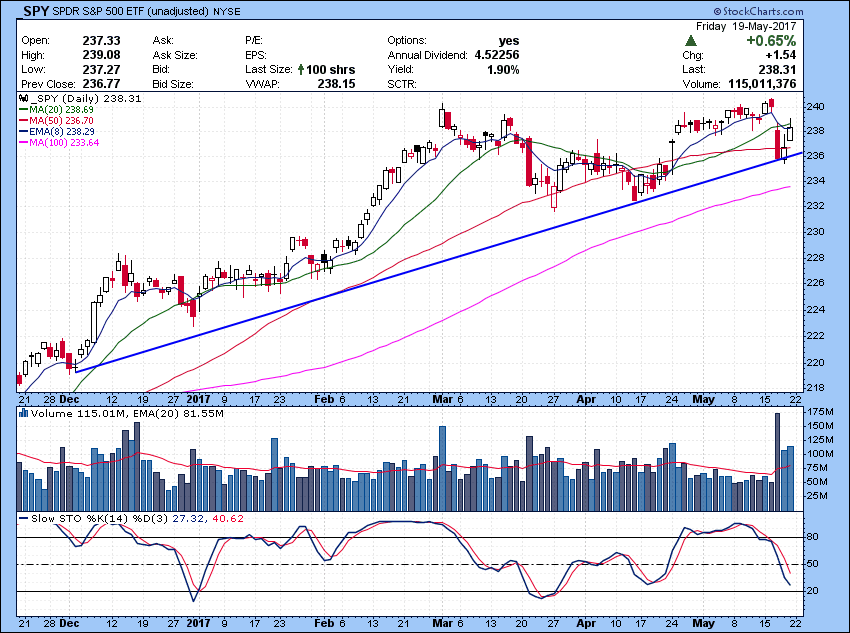This screenshot has width=850, height=633.
Task: Click the 240 price axis label
Action: [817, 107]
